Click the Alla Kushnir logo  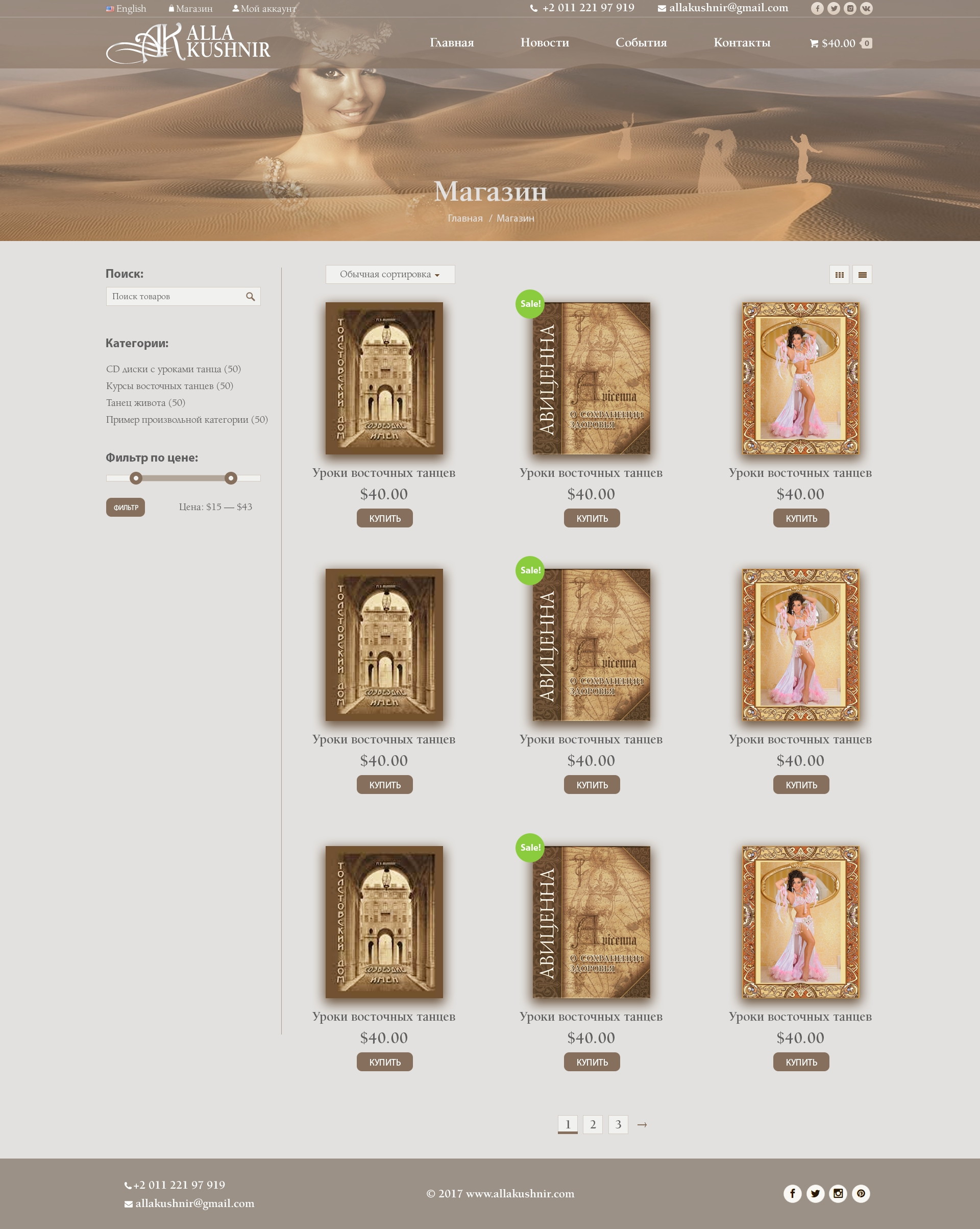188,43
